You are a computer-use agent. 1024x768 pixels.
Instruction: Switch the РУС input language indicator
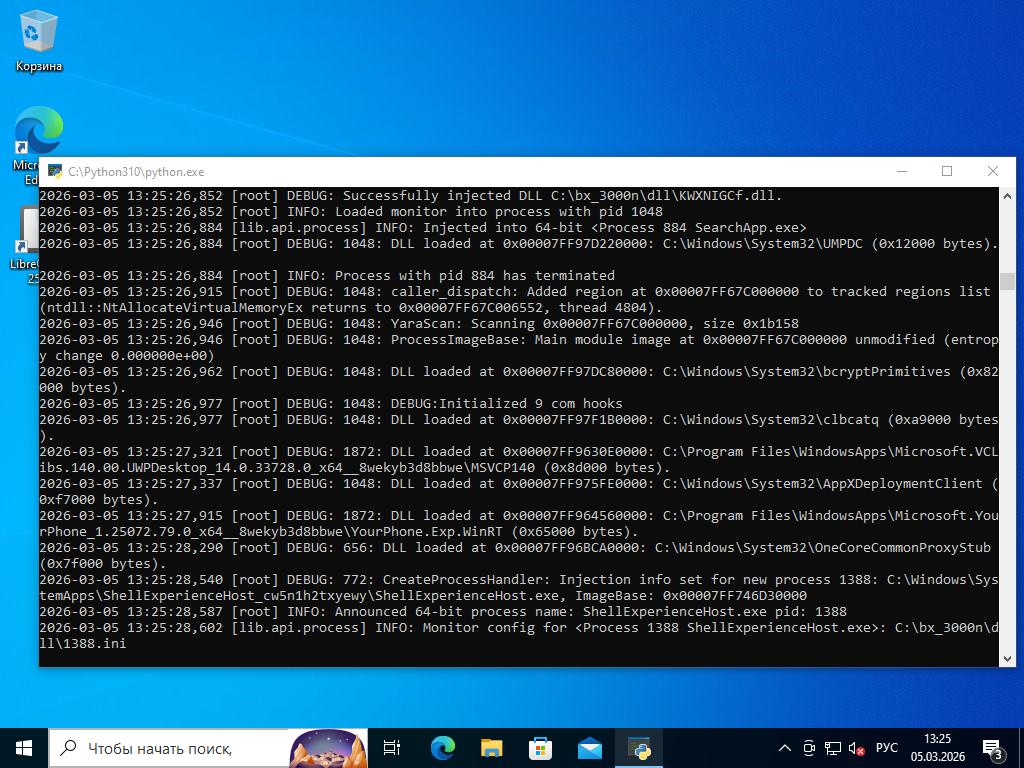tap(887, 748)
